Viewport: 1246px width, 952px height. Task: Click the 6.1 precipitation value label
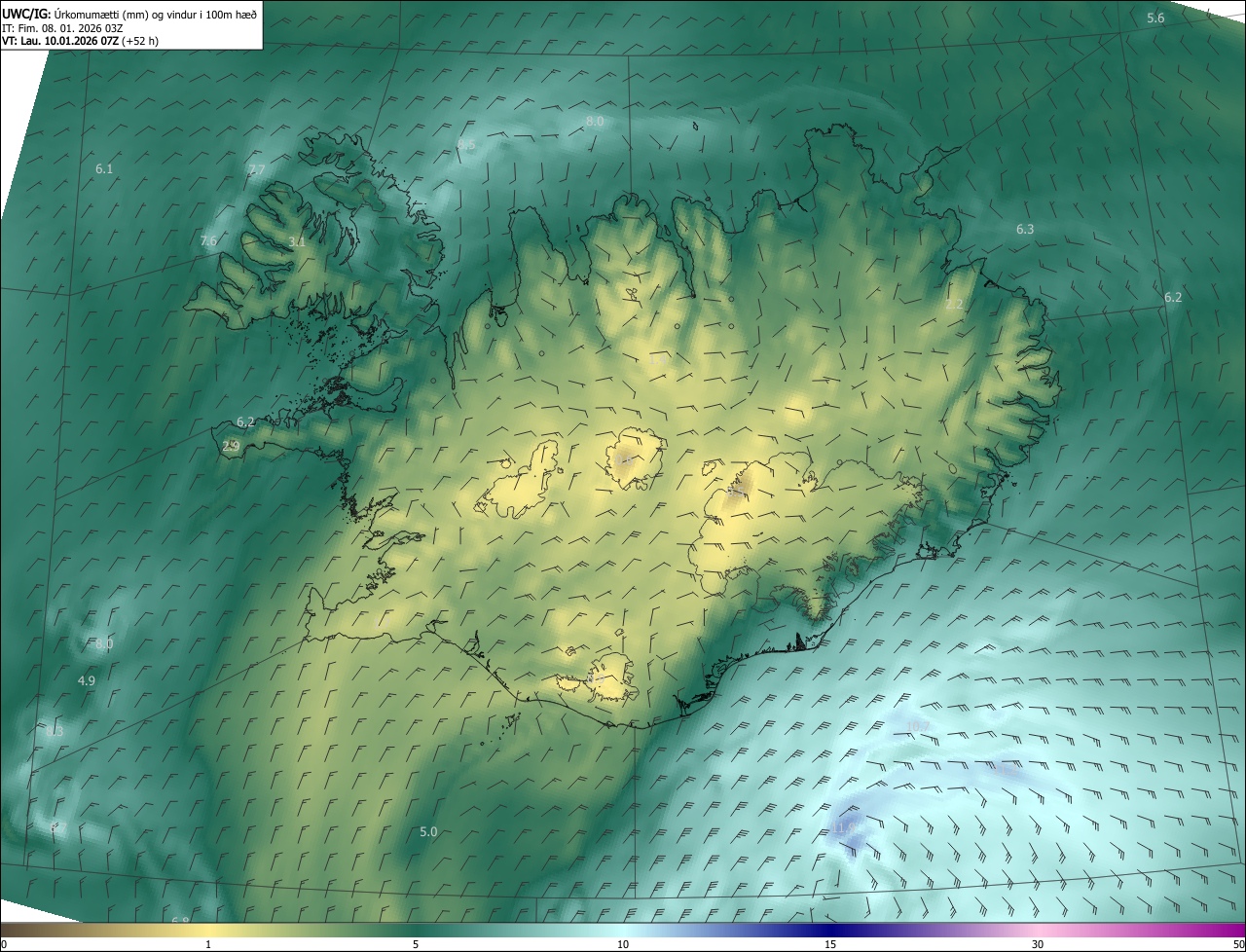(104, 168)
